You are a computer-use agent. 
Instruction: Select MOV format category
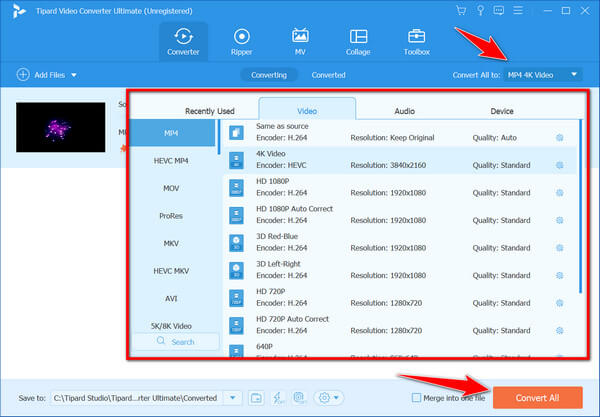(x=173, y=188)
